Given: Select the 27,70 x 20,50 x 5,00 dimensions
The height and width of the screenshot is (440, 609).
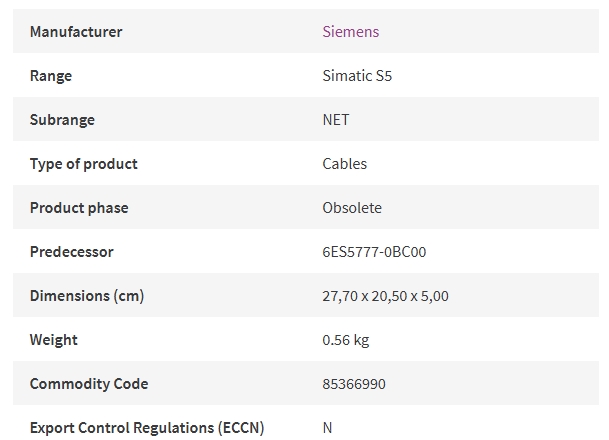Looking at the screenshot, I should (385, 296).
